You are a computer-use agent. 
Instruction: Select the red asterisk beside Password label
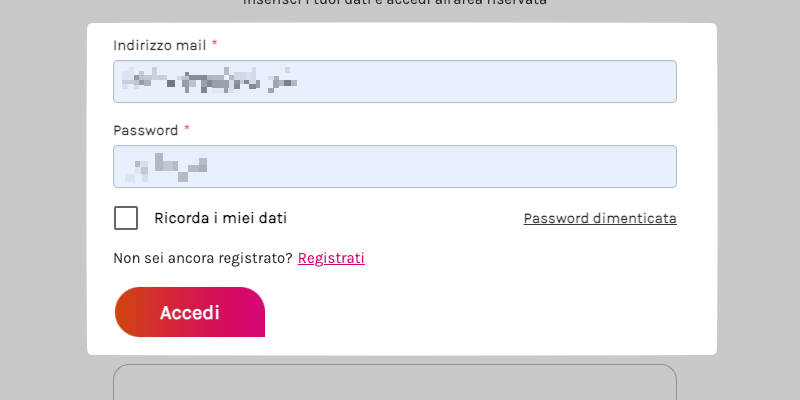[x=187, y=129]
